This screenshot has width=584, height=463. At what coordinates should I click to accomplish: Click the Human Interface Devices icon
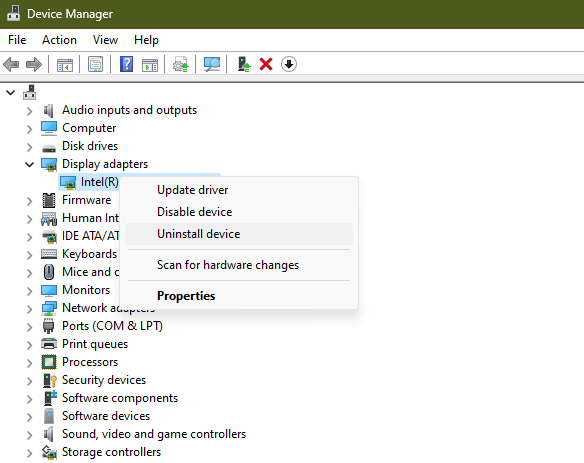coord(49,219)
